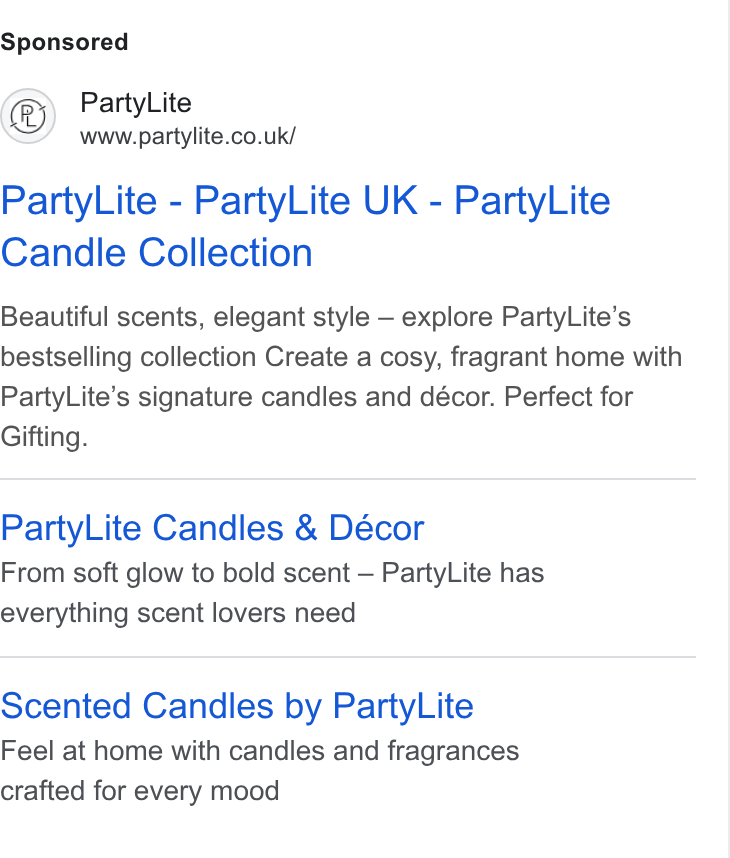The image size is (730, 858).
Task: Select the PartyLite advertiser name beside logo
Action: (136, 103)
